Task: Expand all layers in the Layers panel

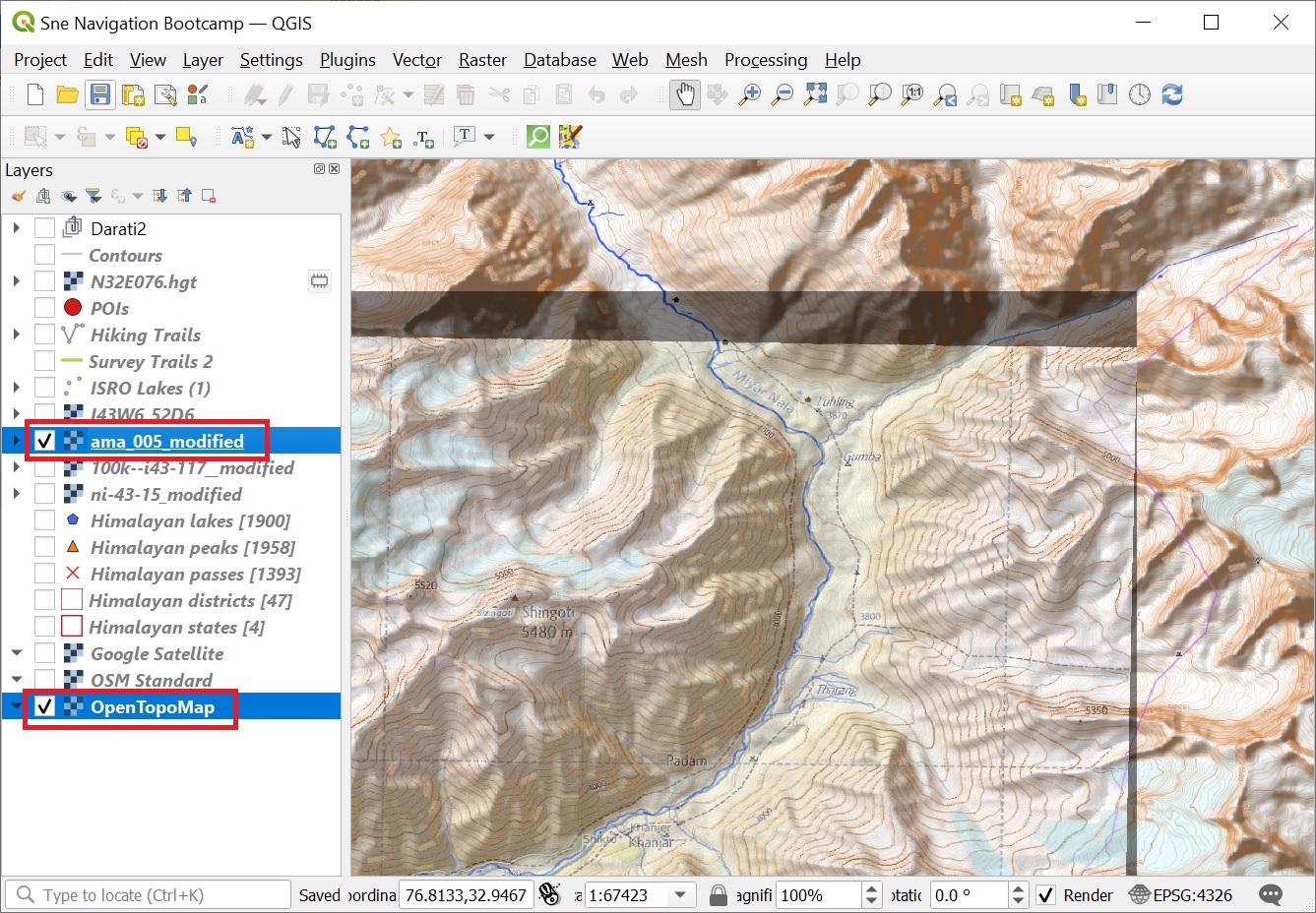Action: [x=160, y=196]
